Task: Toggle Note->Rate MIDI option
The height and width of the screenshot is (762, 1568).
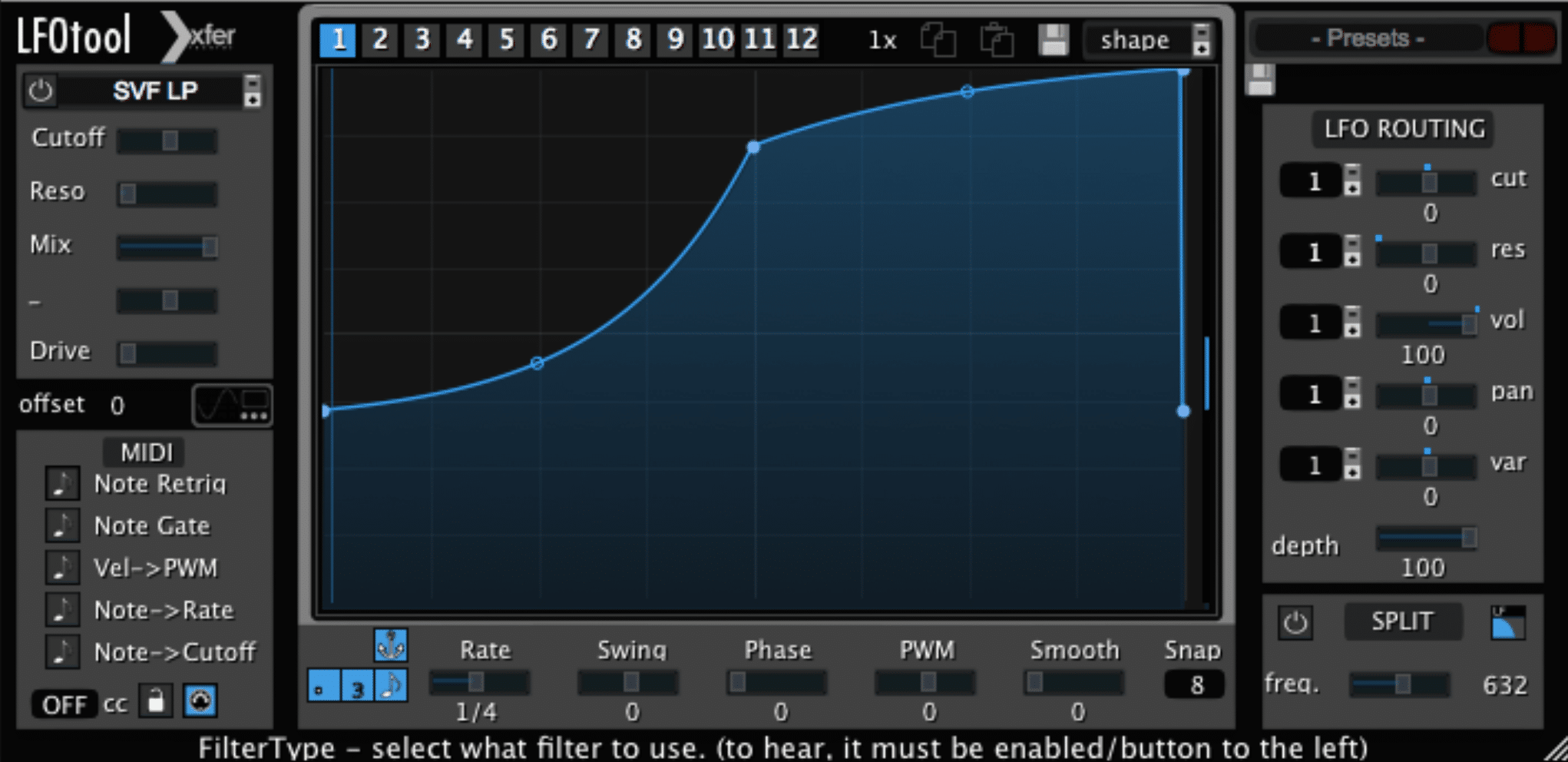Action: tap(62, 610)
